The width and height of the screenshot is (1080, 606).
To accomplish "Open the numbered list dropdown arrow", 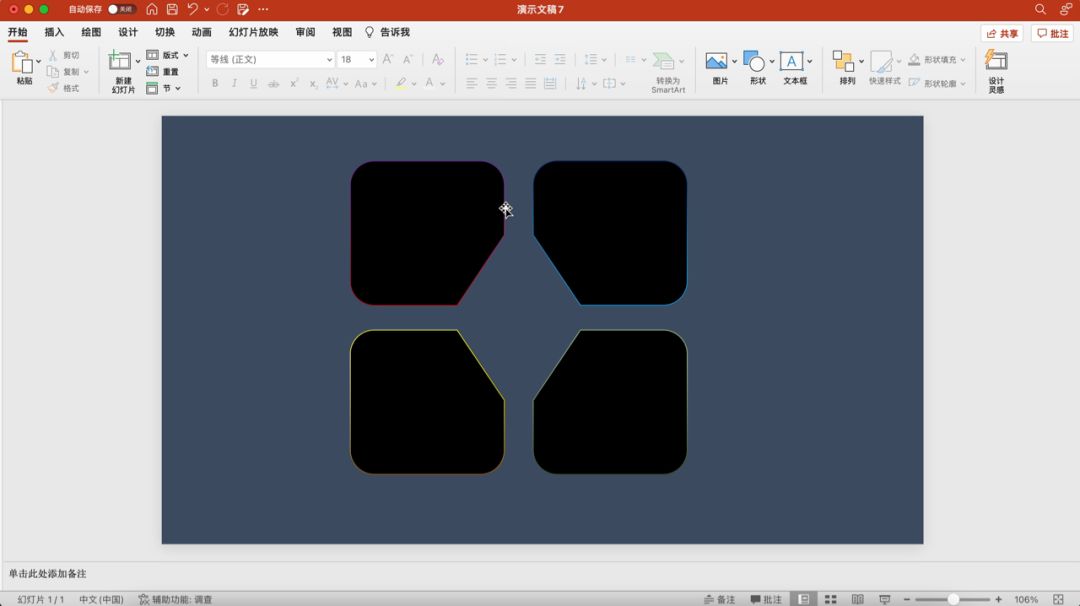I will (x=514, y=60).
